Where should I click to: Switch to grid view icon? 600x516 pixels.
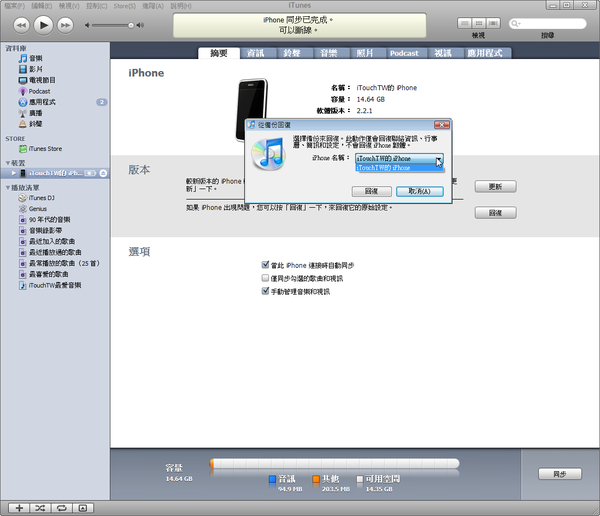tap(479, 23)
